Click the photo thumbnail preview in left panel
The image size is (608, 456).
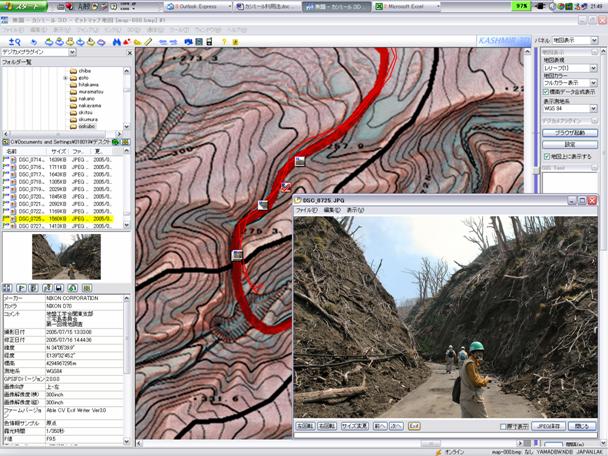pos(66,257)
